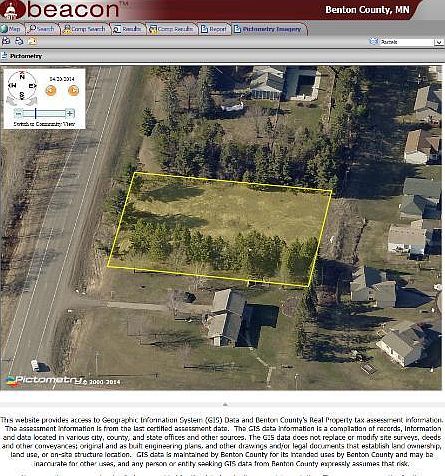
Task: Click the first toolbar icon below the Map tab
Action: coord(6,42)
